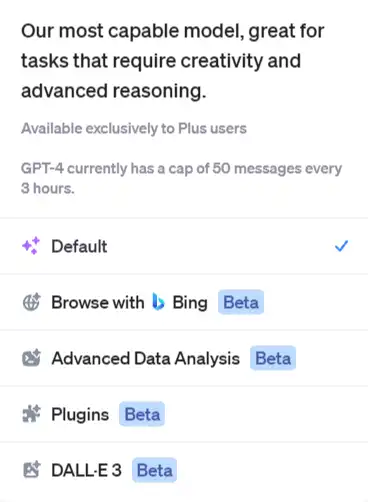Click the Available exclusively to Plus users text
Viewport: 368px width, 502px height.
click(x=134, y=129)
